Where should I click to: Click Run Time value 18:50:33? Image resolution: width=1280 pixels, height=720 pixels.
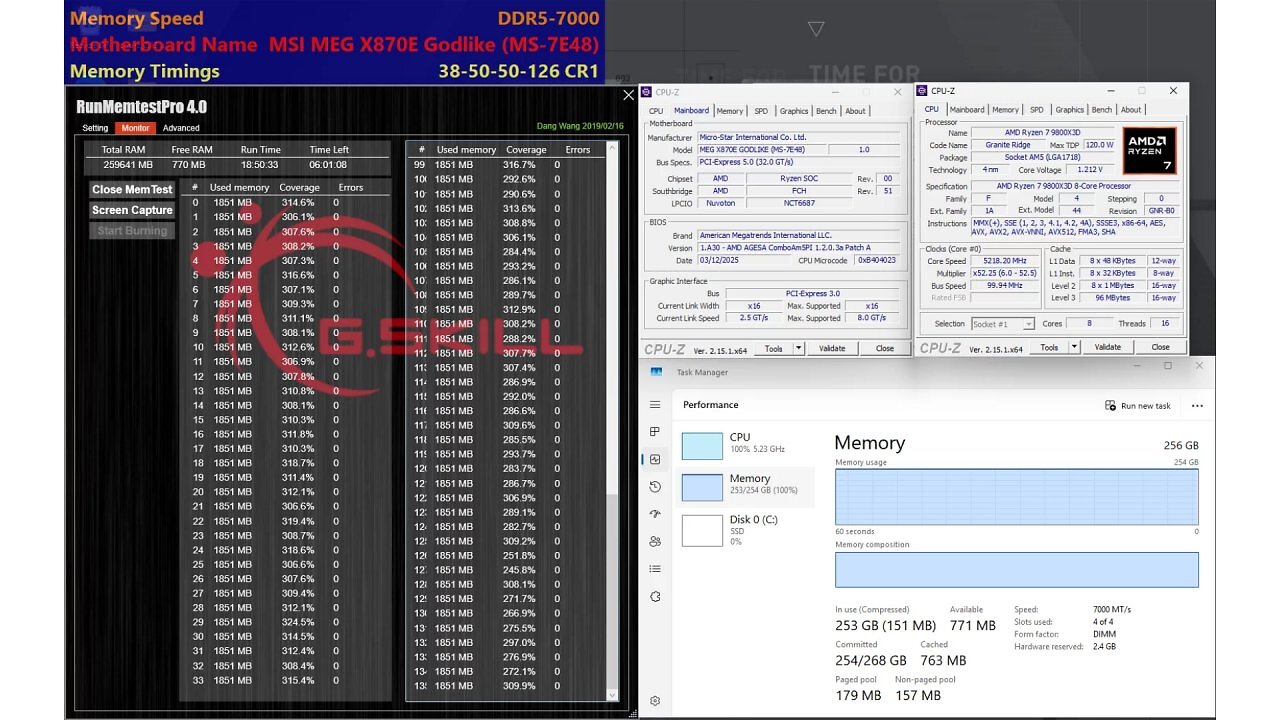[x=260, y=165]
